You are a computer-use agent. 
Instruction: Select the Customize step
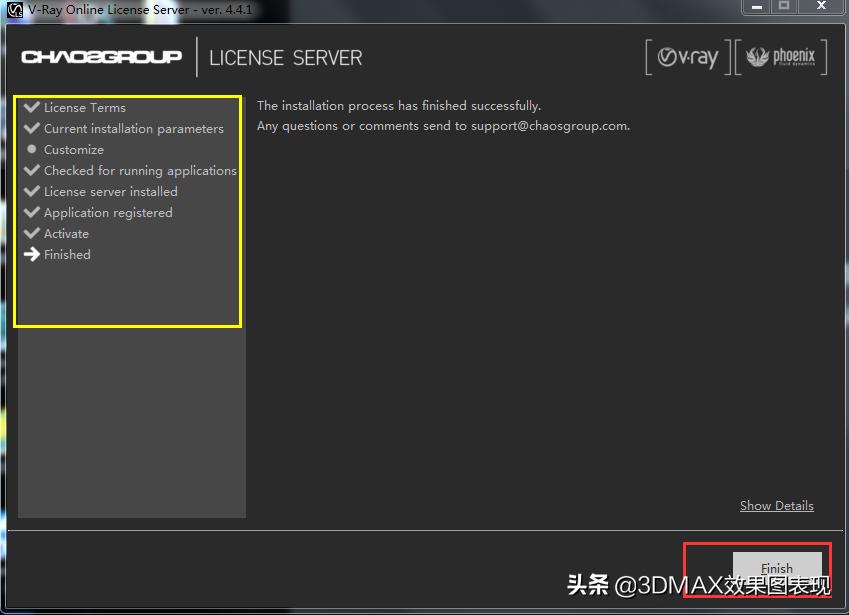[x=74, y=149]
